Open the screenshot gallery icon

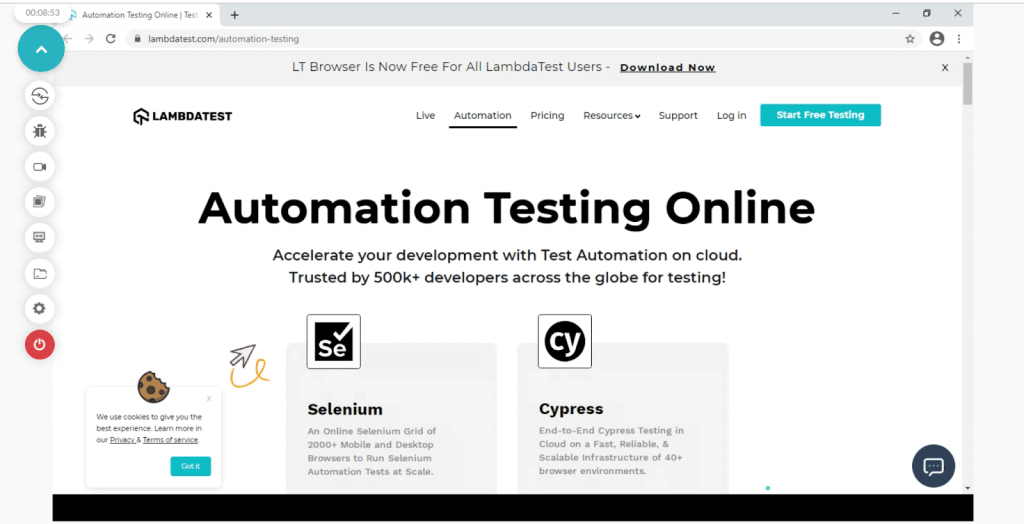(x=40, y=202)
